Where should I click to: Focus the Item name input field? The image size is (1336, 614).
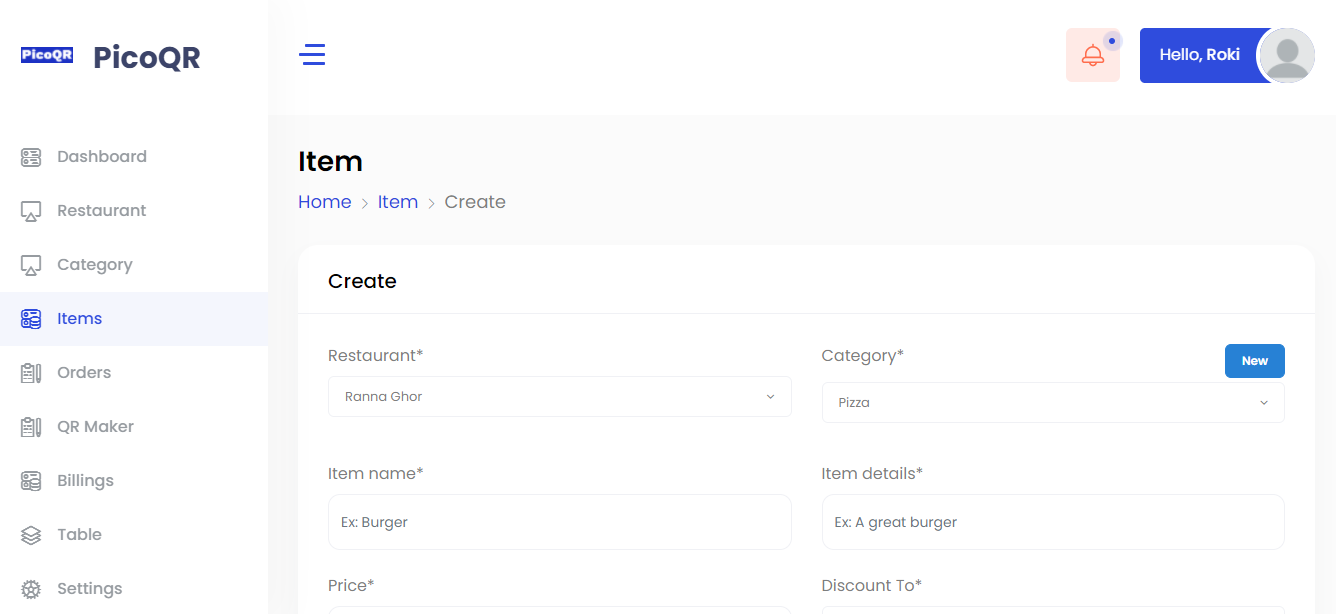[559, 522]
